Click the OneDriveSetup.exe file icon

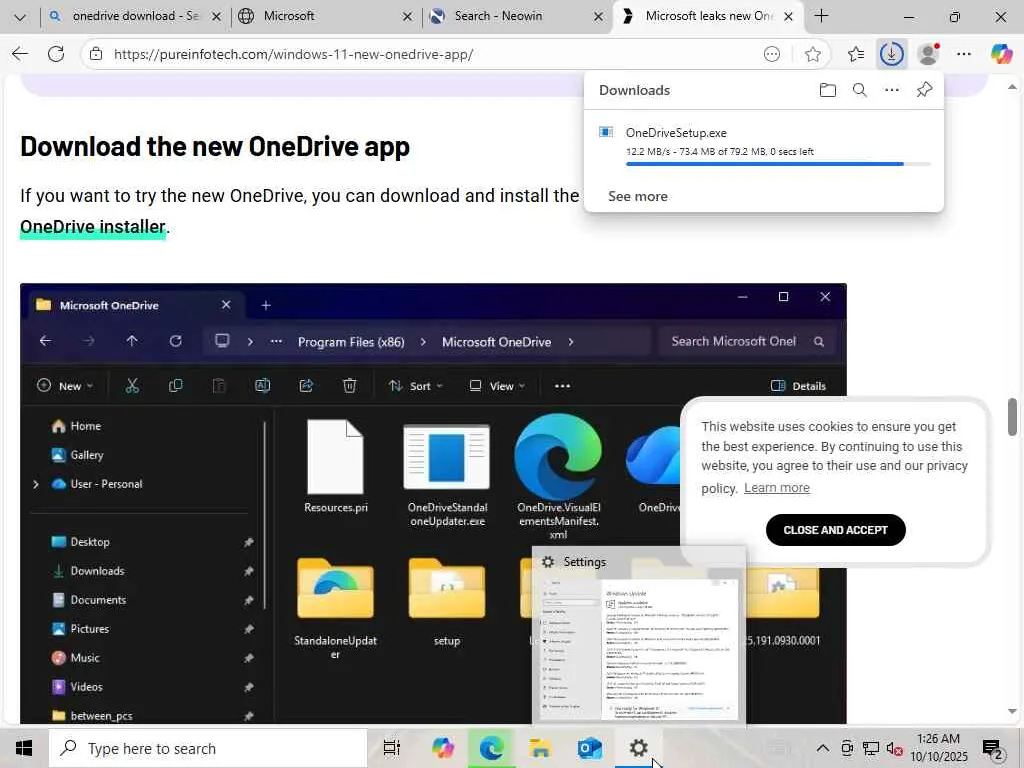(x=606, y=133)
